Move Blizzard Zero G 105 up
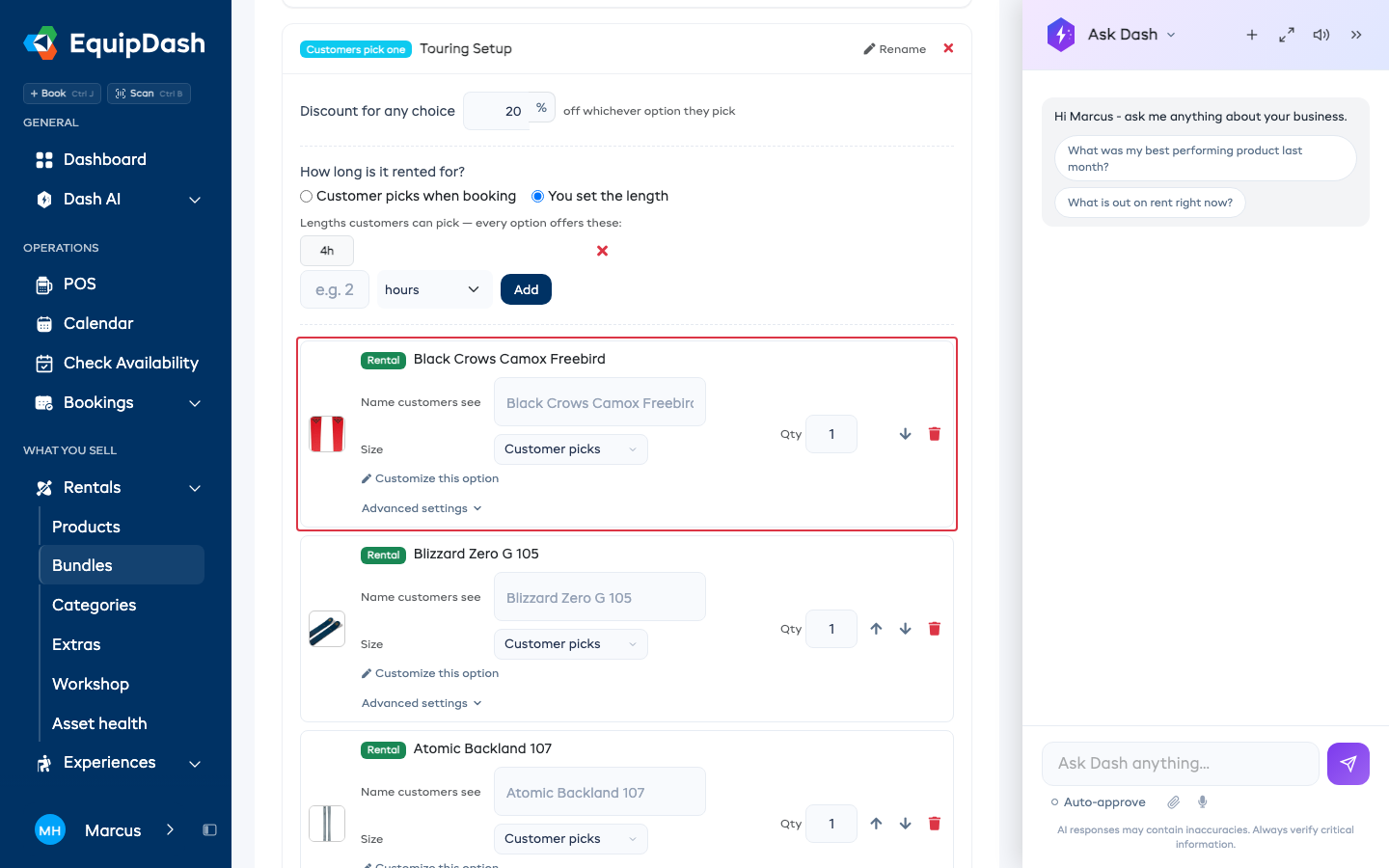Image resolution: width=1389 pixels, height=868 pixels. 877,629
